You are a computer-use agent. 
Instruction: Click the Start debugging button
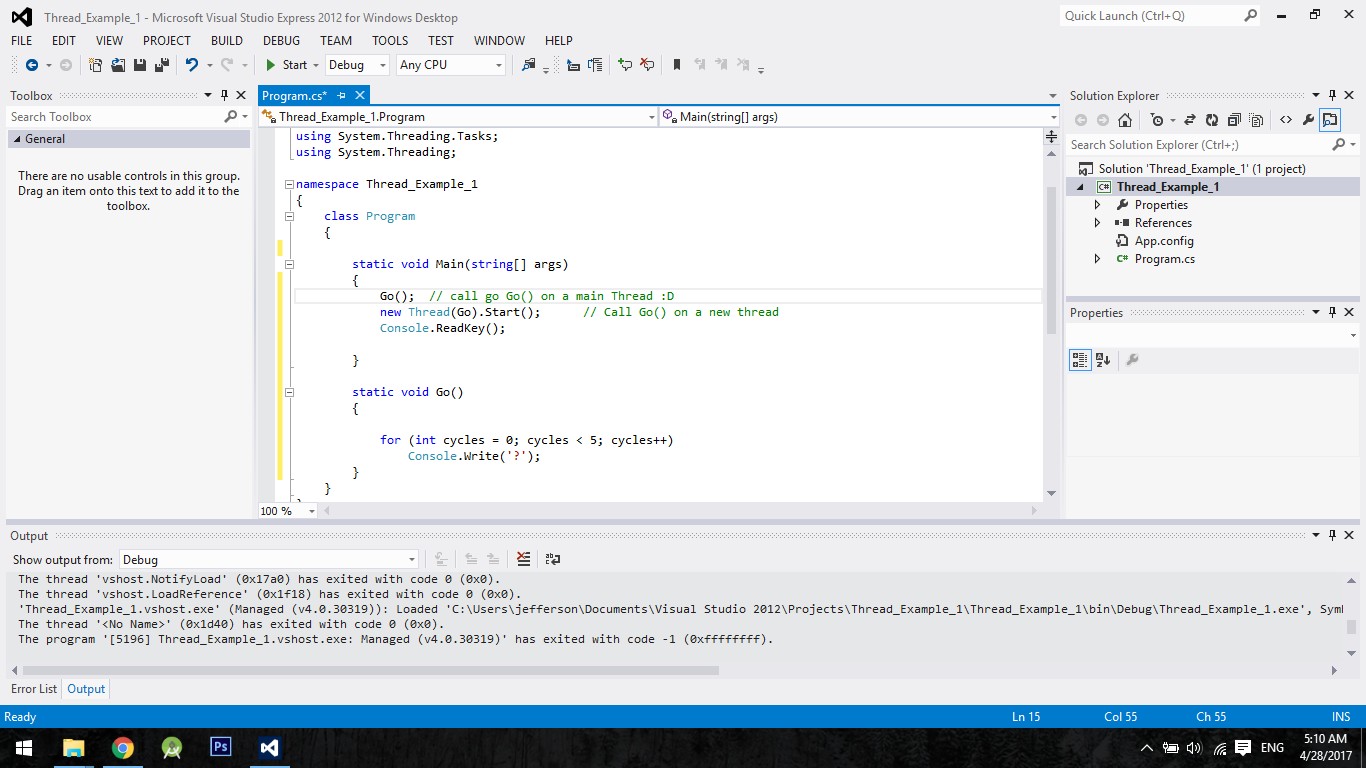286,65
